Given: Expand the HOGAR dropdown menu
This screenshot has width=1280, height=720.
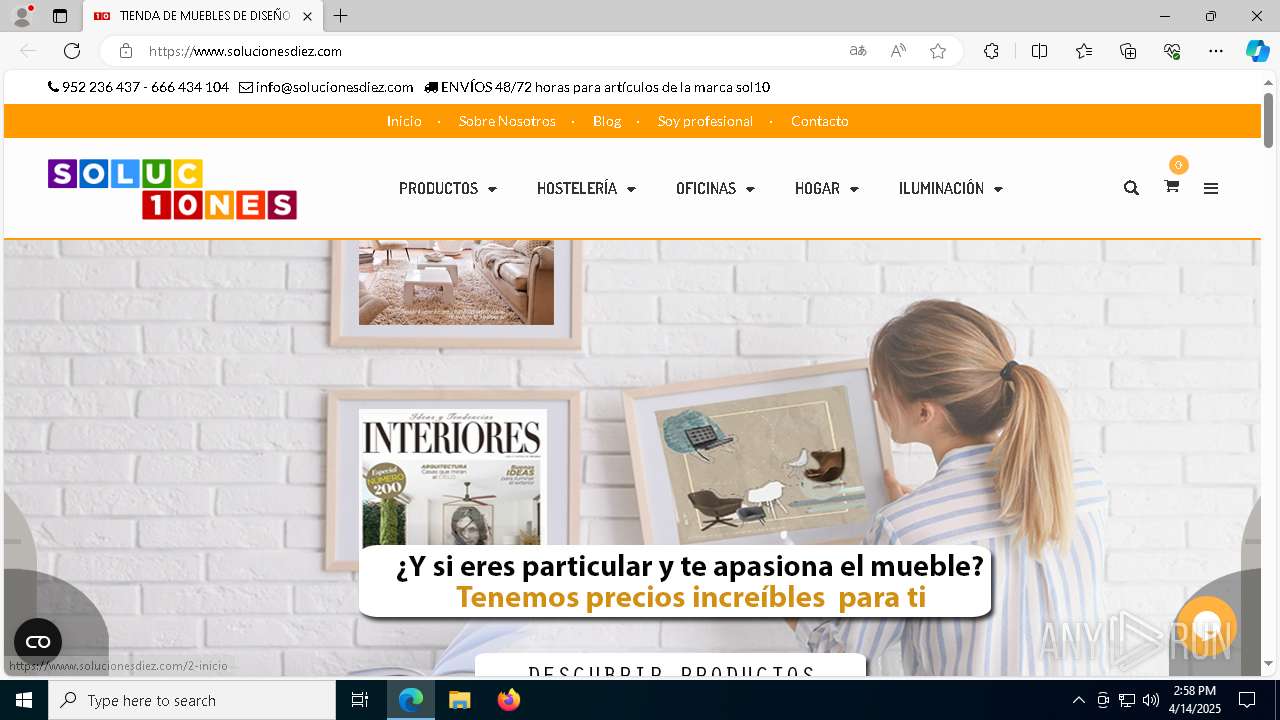Looking at the screenshot, I should pyautogui.click(x=827, y=188).
